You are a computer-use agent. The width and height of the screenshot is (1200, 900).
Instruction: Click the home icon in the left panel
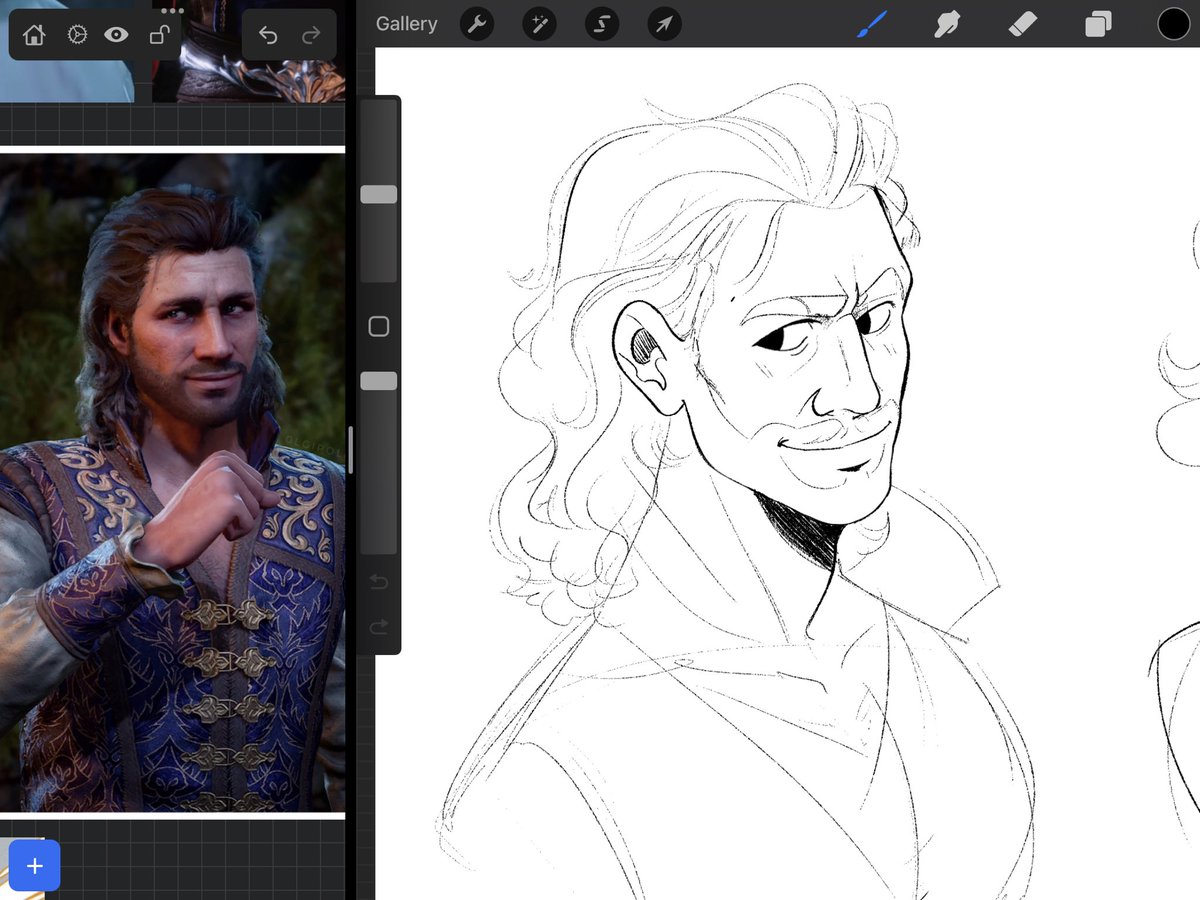point(33,34)
